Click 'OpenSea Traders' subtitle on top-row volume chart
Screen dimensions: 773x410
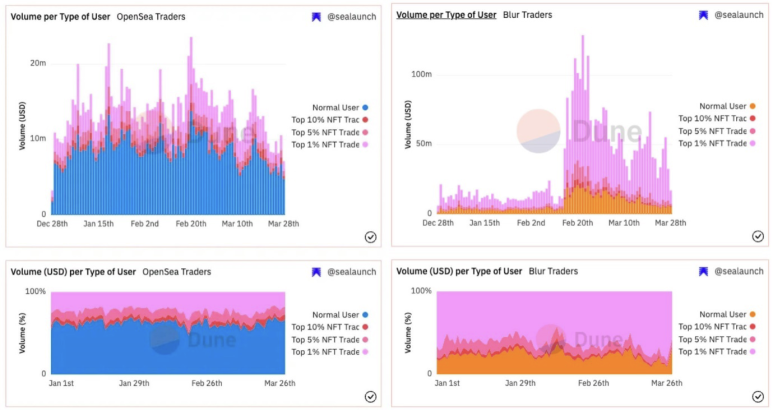[x=151, y=17]
